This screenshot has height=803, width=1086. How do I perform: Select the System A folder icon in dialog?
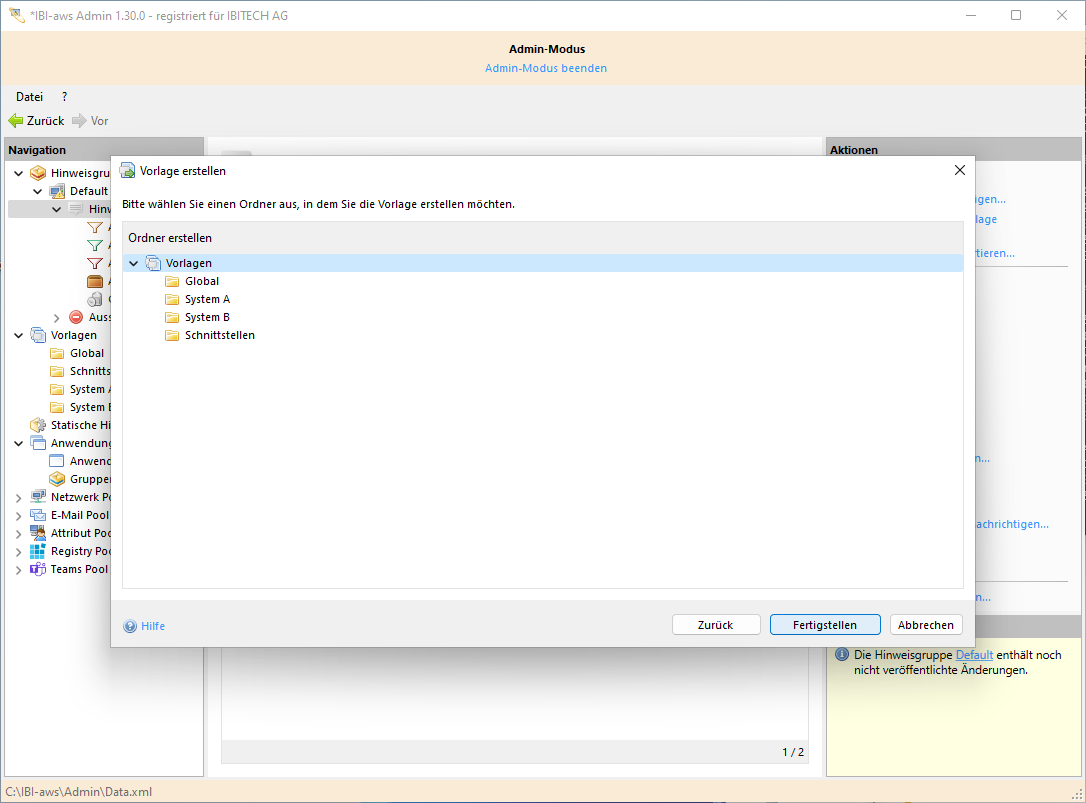pyautogui.click(x=172, y=299)
